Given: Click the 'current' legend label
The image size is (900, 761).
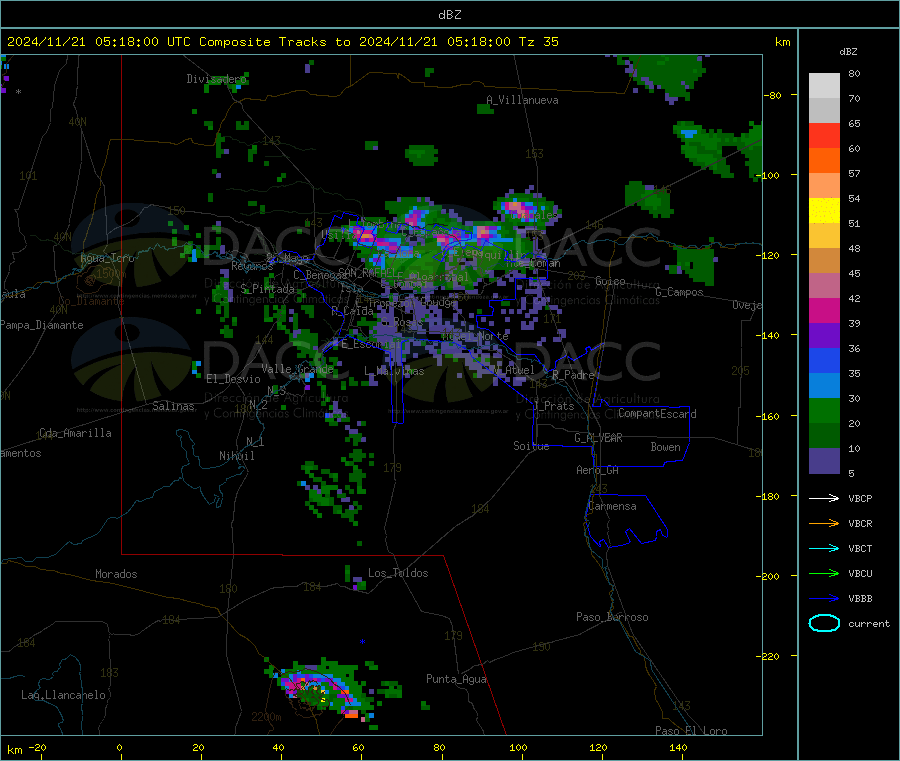Looking at the screenshot, I should tap(869, 623).
